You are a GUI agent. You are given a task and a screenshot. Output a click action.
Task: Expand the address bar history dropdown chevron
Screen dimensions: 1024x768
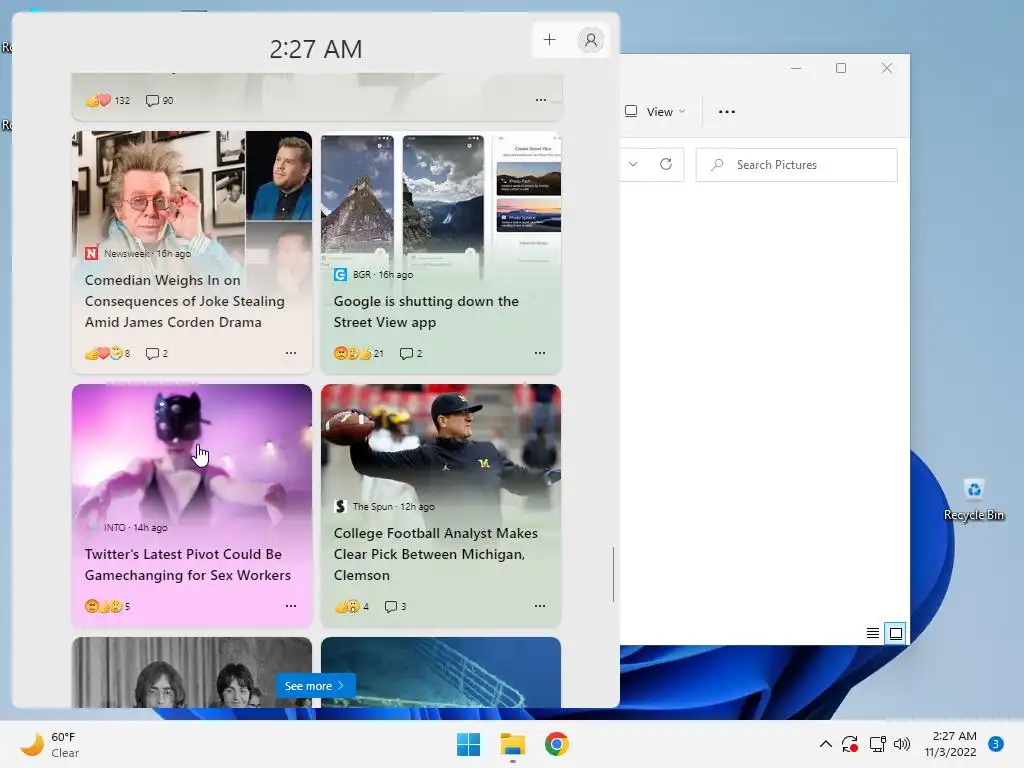(x=633, y=164)
